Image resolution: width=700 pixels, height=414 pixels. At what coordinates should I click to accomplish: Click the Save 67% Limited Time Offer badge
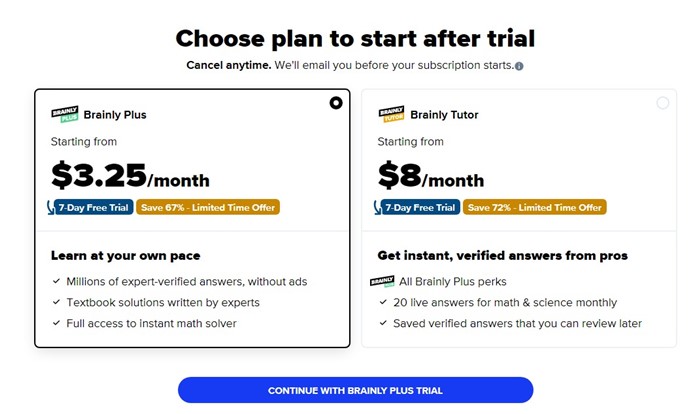coord(207,207)
